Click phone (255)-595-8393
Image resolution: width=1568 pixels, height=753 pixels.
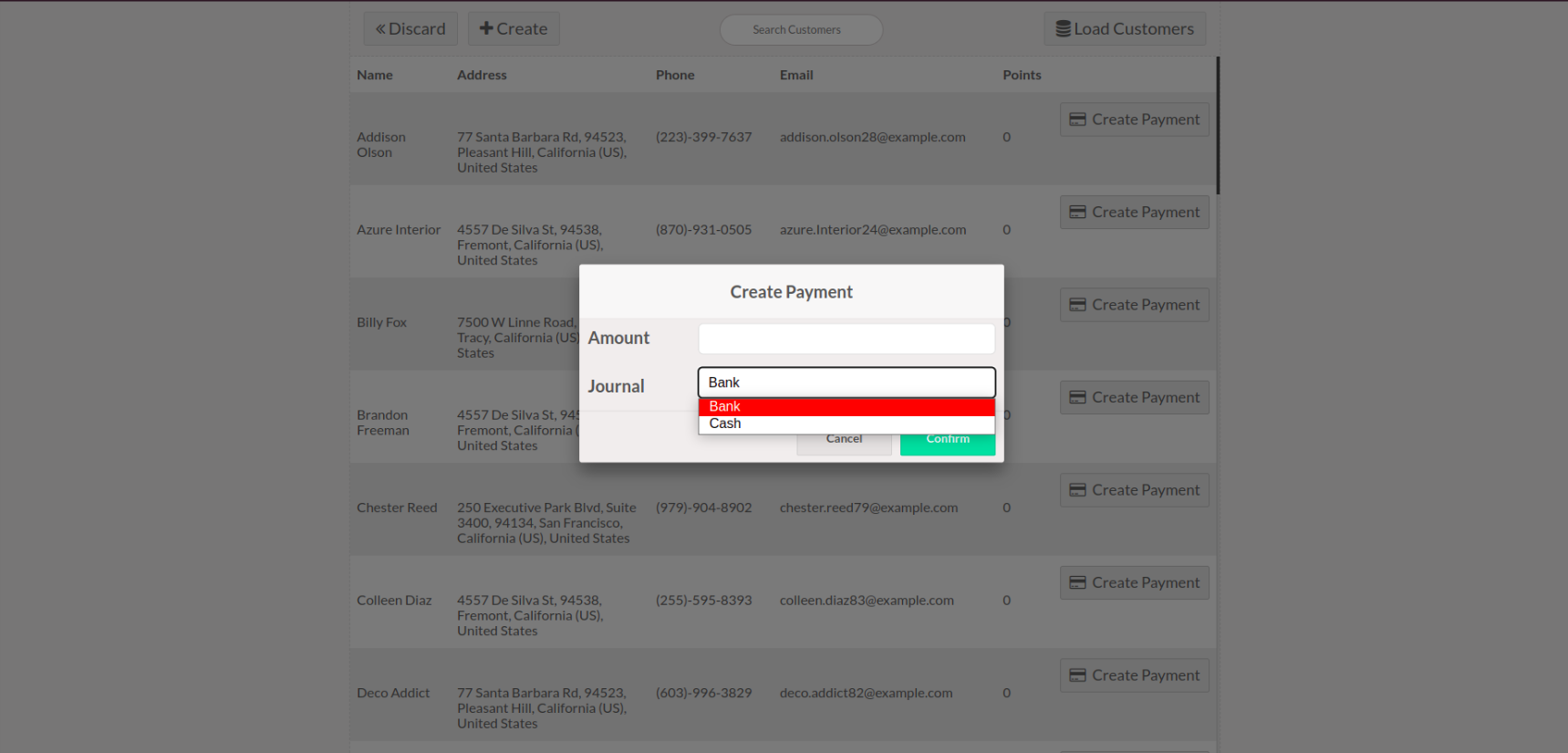(x=703, y=601)
